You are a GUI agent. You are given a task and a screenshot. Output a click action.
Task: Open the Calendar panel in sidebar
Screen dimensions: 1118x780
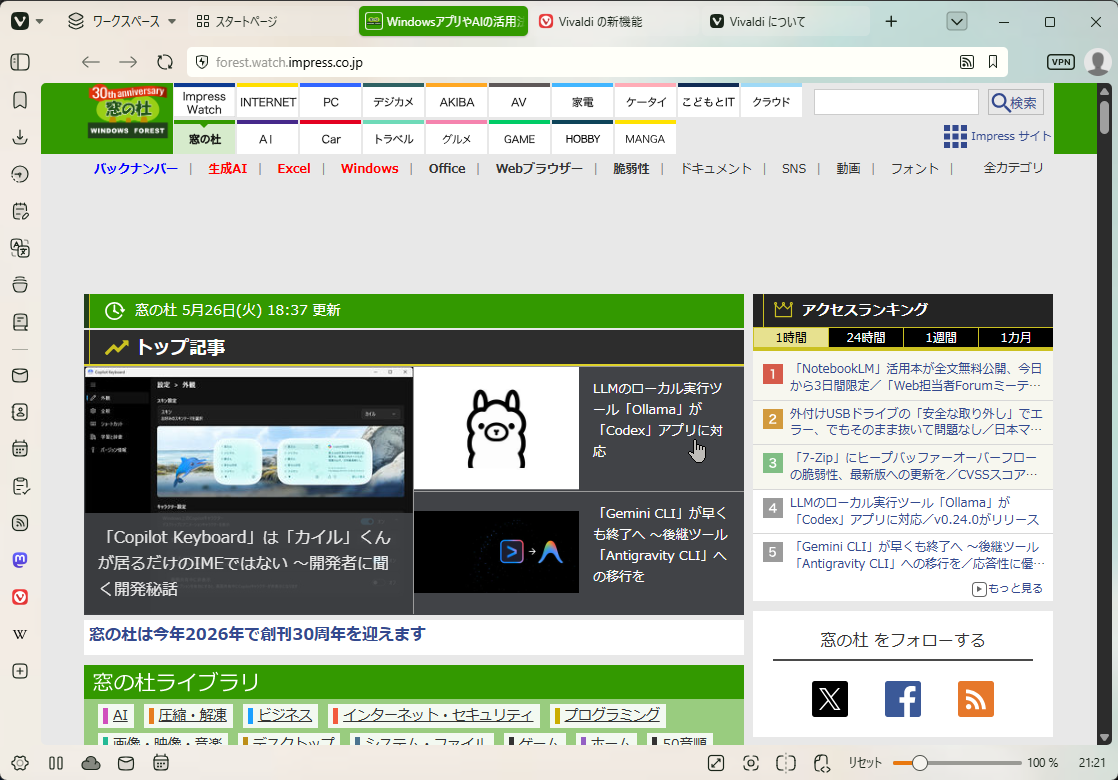coord(21,449)
